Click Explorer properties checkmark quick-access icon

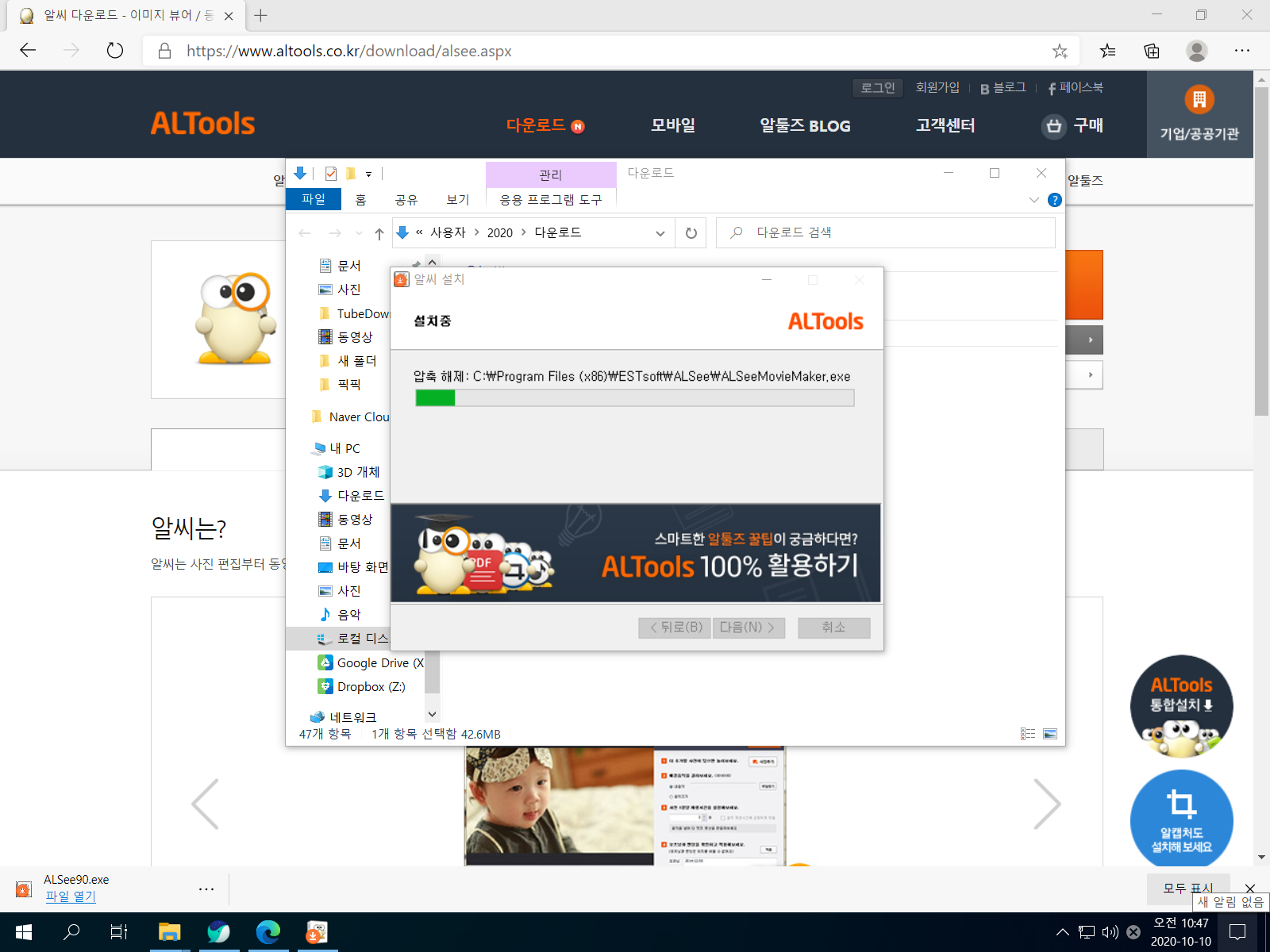click(x=331, y=173)
